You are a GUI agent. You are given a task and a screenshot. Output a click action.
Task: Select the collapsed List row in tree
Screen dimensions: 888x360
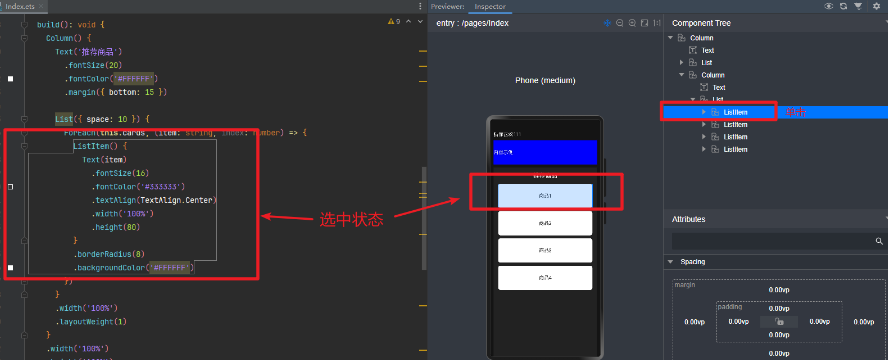pyautogui.click(x=775, y=62)
